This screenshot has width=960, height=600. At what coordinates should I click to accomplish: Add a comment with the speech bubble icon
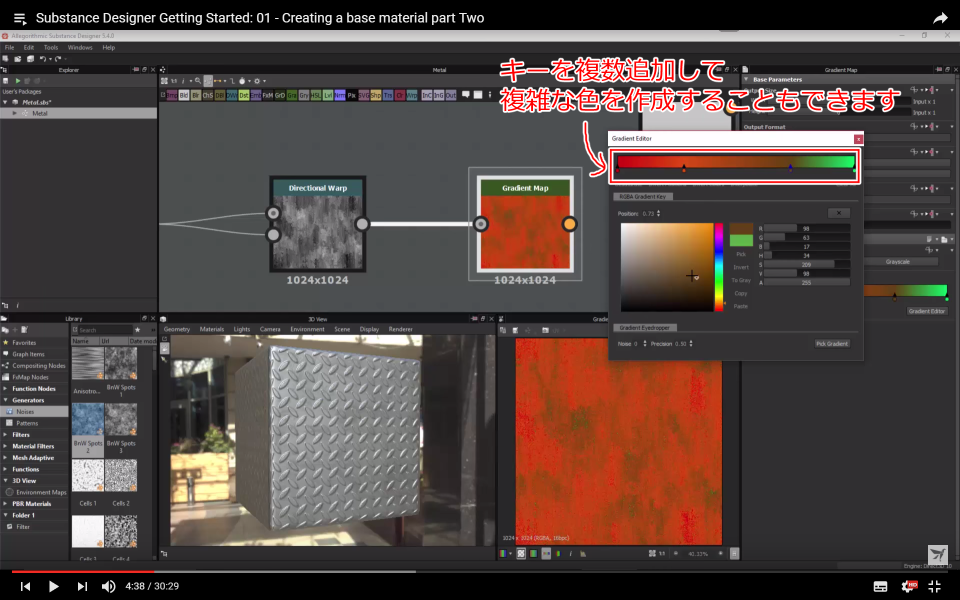tap(466, 95)
